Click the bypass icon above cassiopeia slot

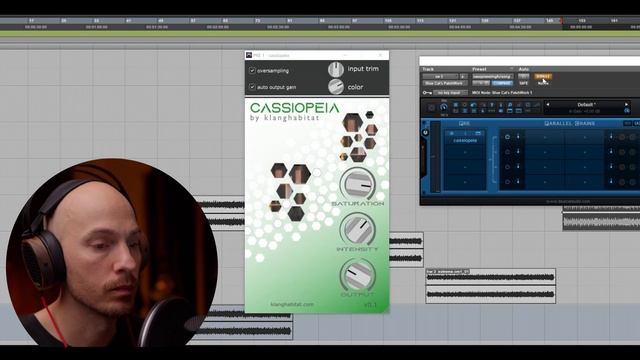coord(452,133)
